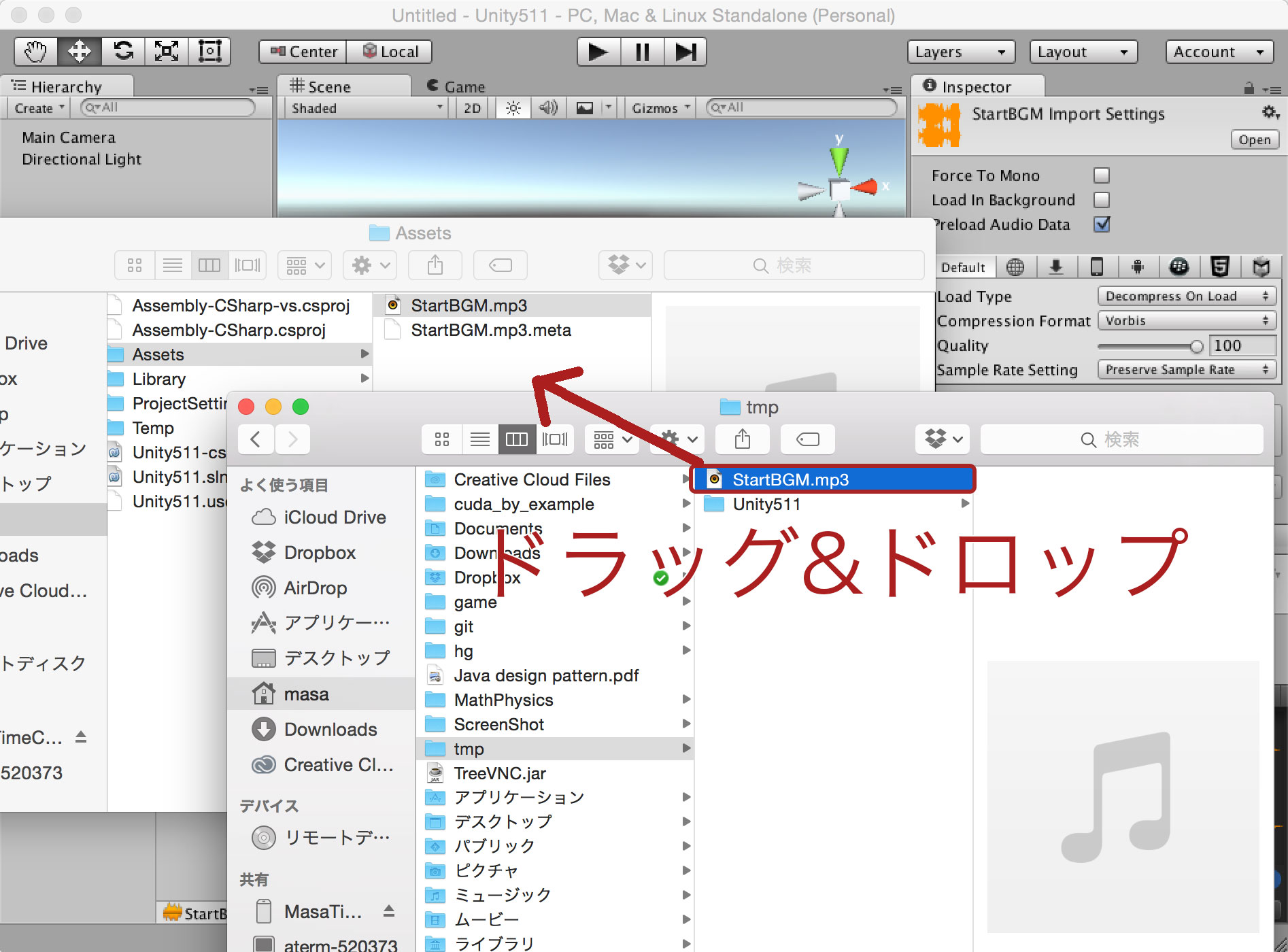Click the Step frame button
Image resolution: width=1288 pixels, height=952 pixels.
[x=685, y=52]
